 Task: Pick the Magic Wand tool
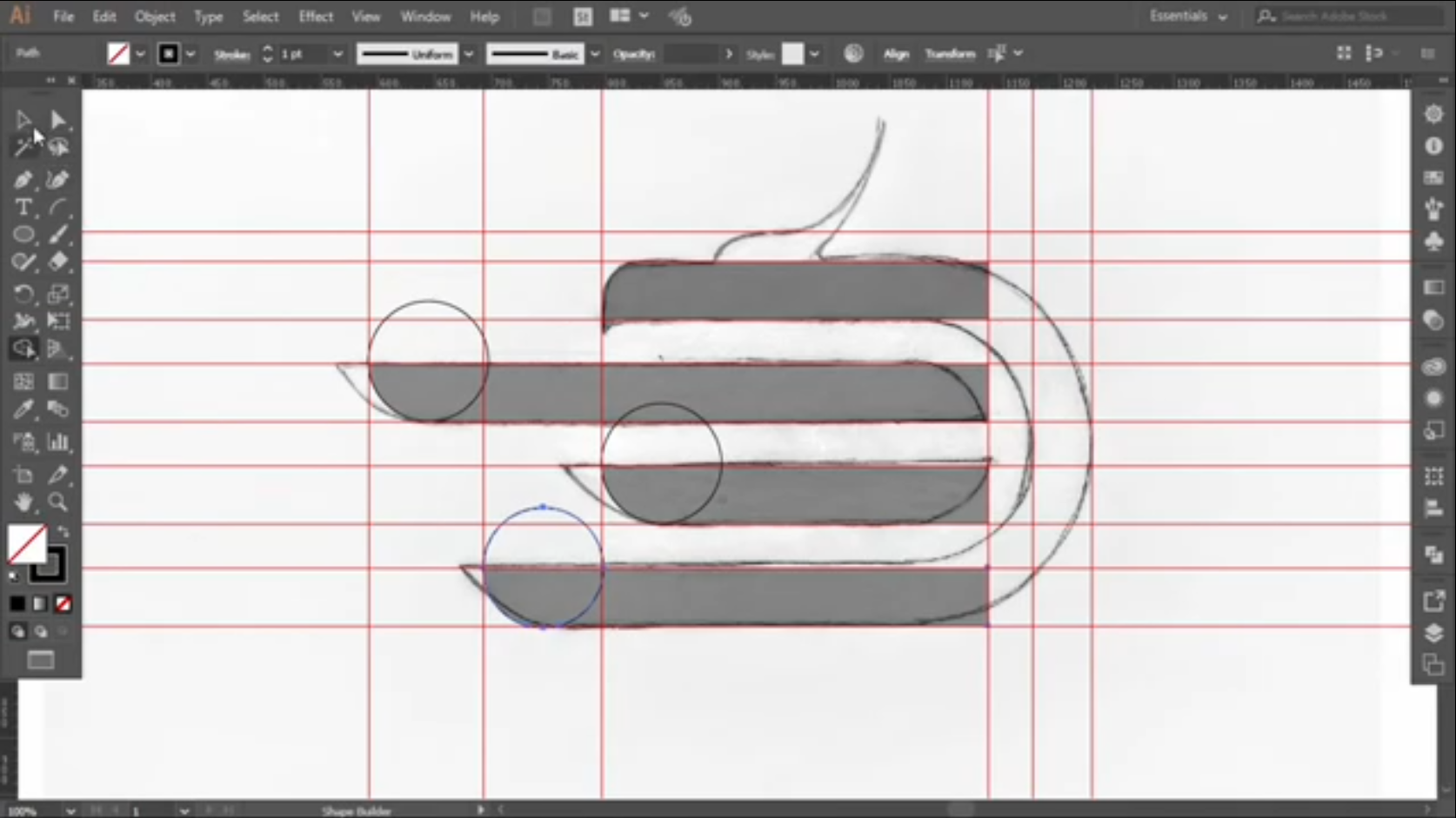pyautogui.click(x=23, y=147)
